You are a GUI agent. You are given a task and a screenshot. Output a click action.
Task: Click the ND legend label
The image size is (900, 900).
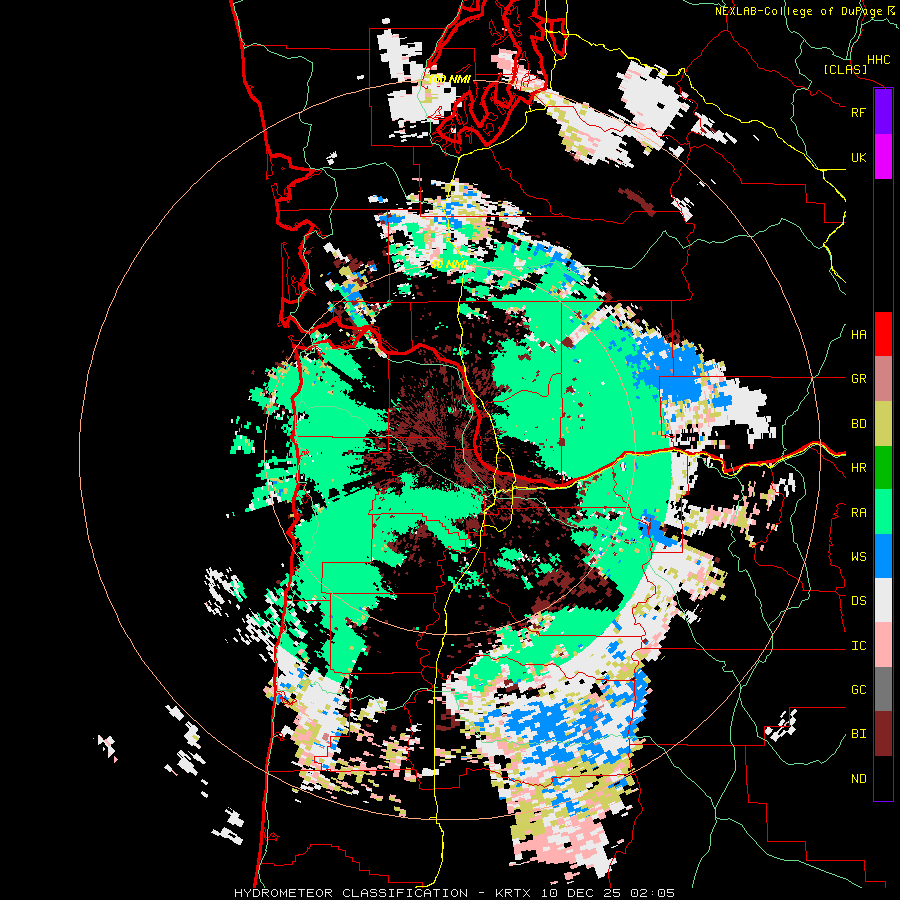858,779
